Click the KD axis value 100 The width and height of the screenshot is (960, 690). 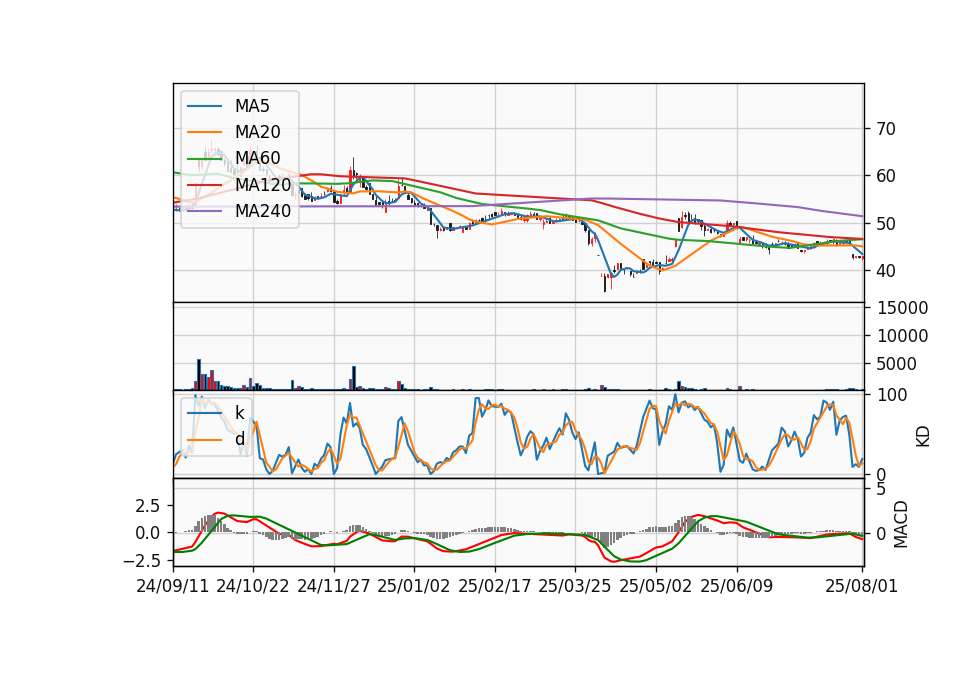[892, 396]
